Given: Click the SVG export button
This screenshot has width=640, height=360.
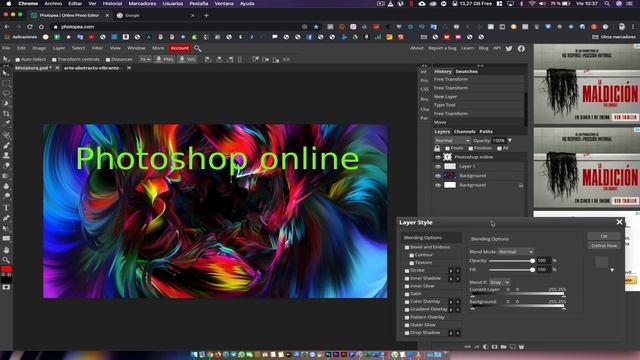Looking at the screenshot, I should point(187,60).
